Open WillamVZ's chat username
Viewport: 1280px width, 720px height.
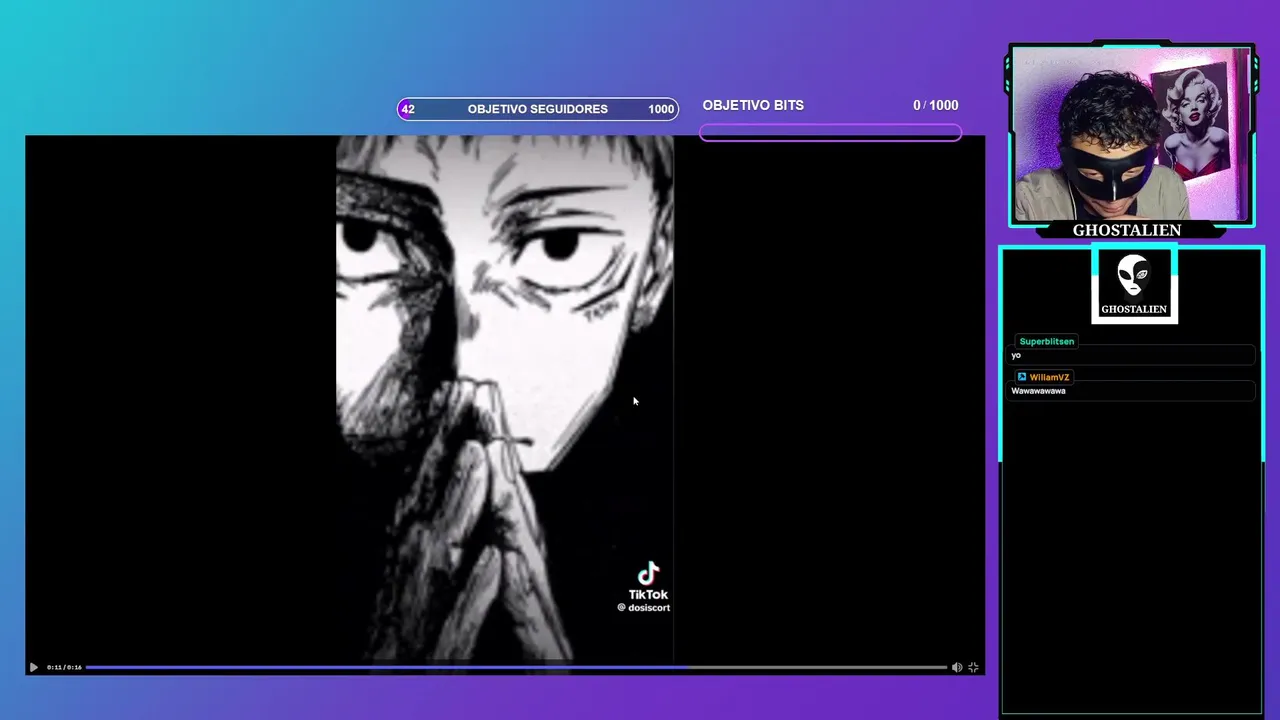tap(1049, 377)
